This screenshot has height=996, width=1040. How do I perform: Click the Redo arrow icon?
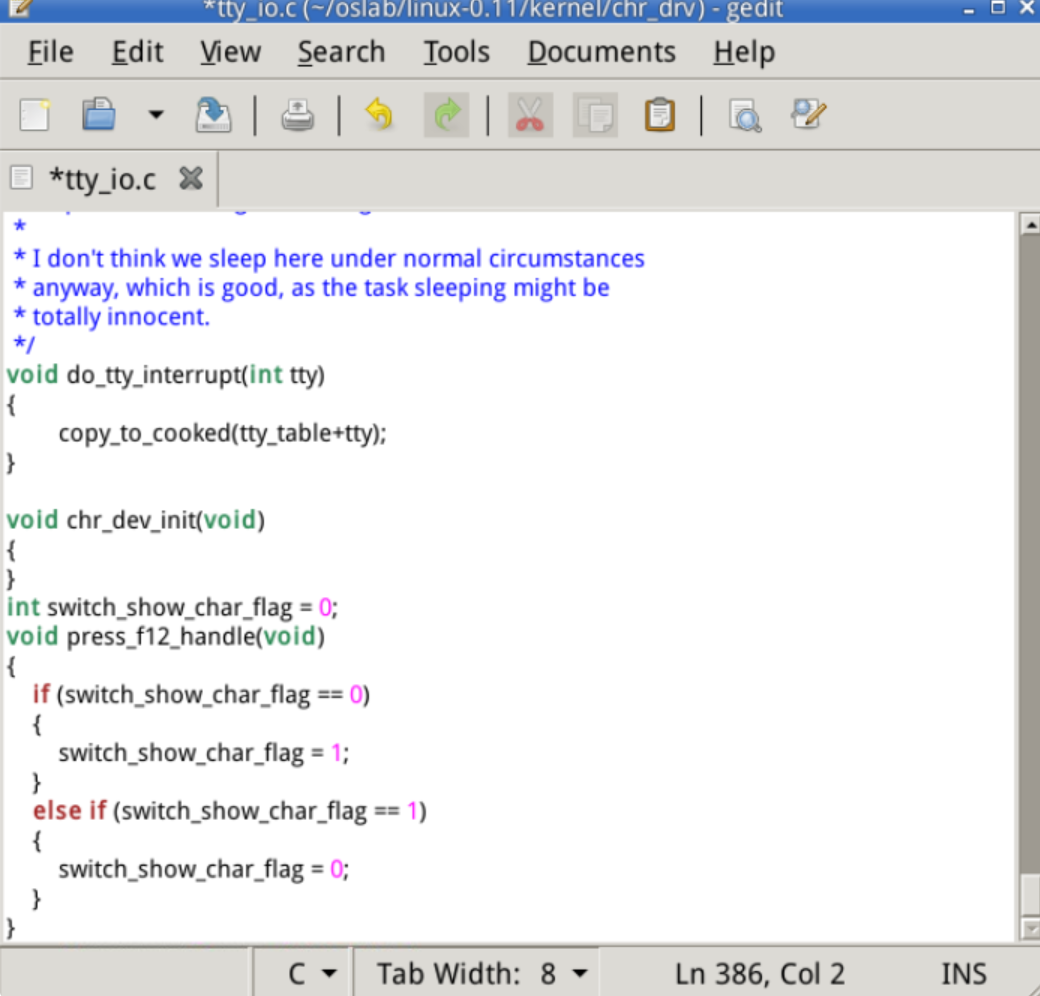[446, 115]
